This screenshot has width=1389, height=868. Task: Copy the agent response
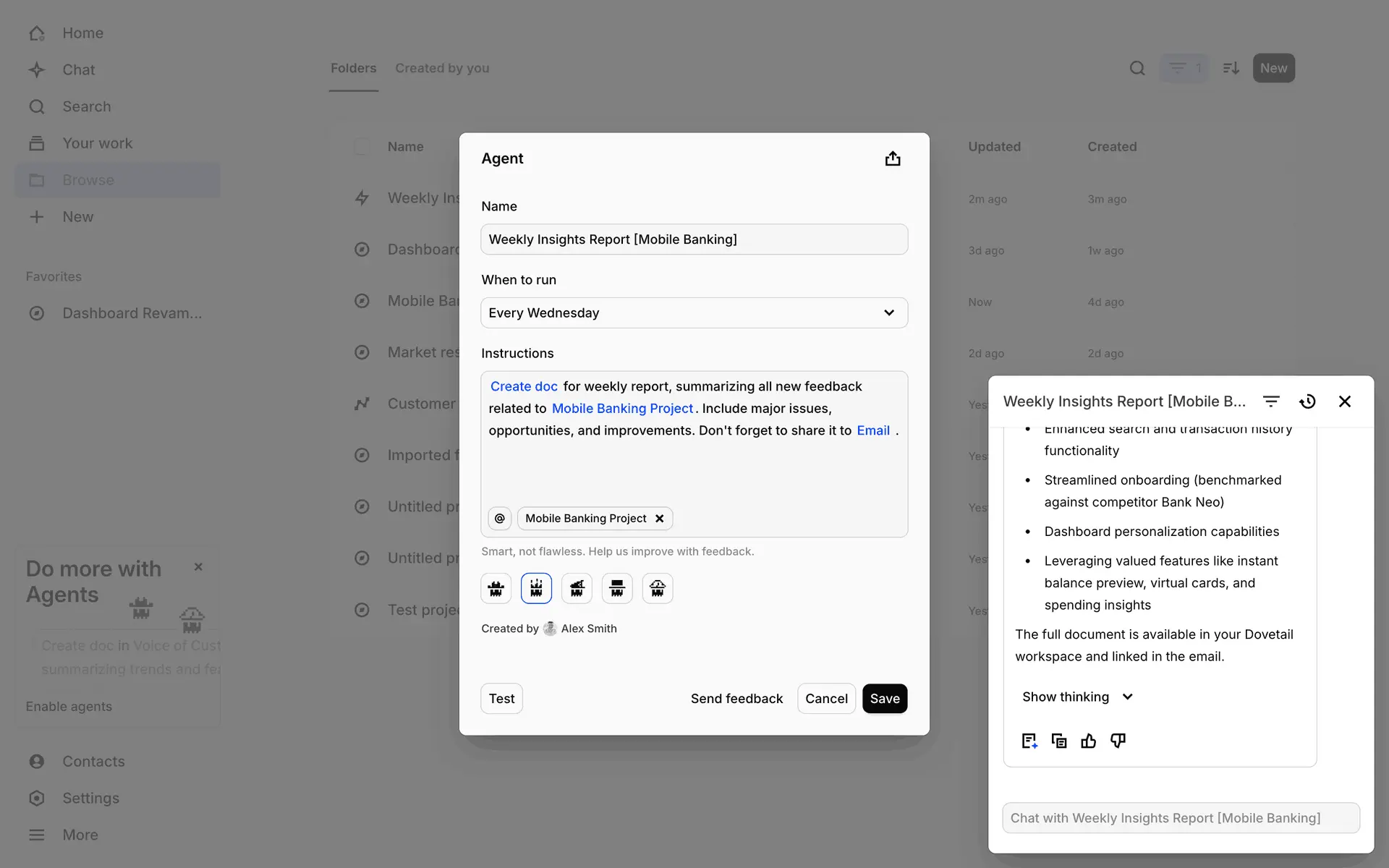tap(1059, 741)
